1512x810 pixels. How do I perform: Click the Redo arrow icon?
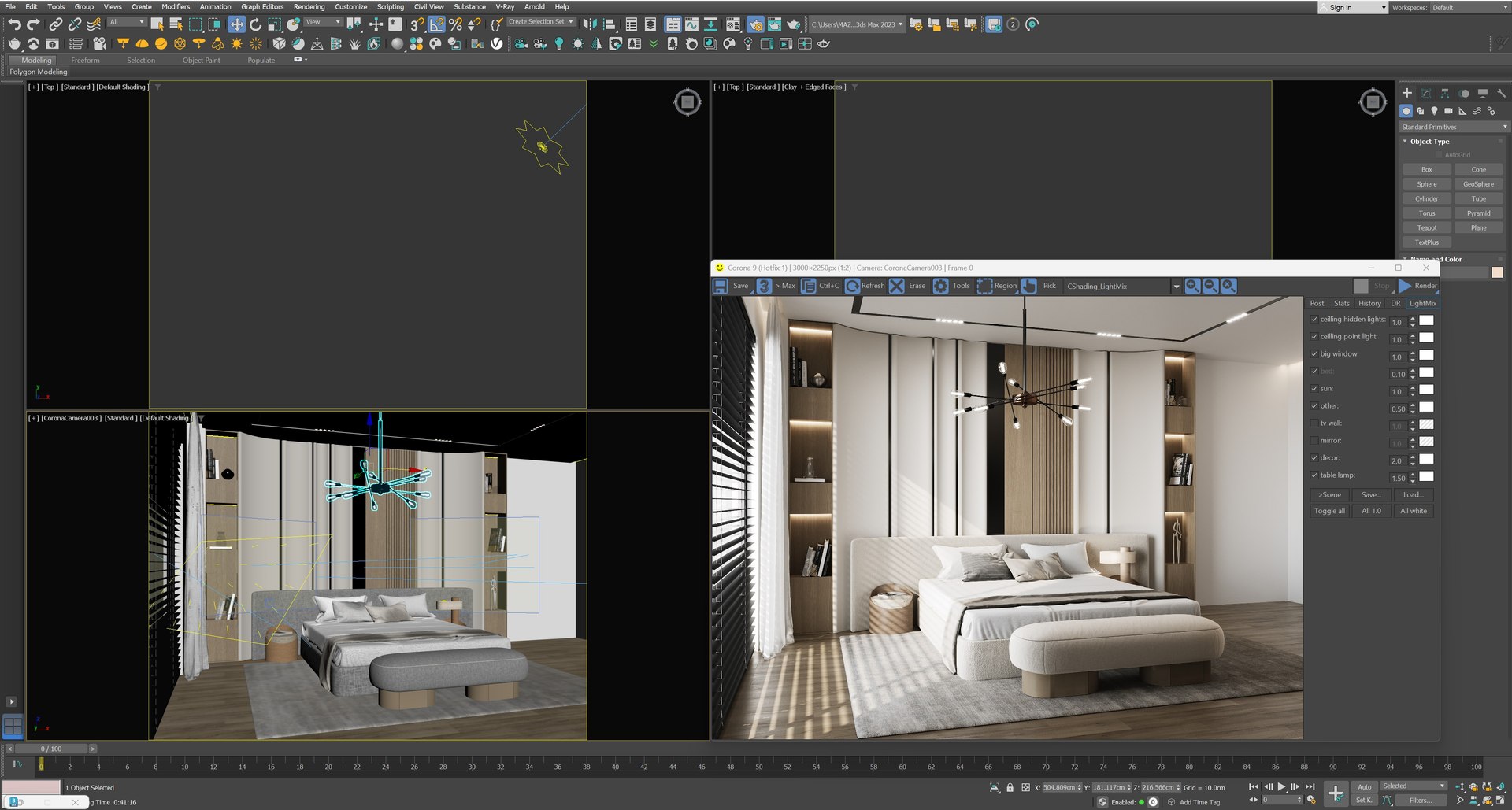33,24
